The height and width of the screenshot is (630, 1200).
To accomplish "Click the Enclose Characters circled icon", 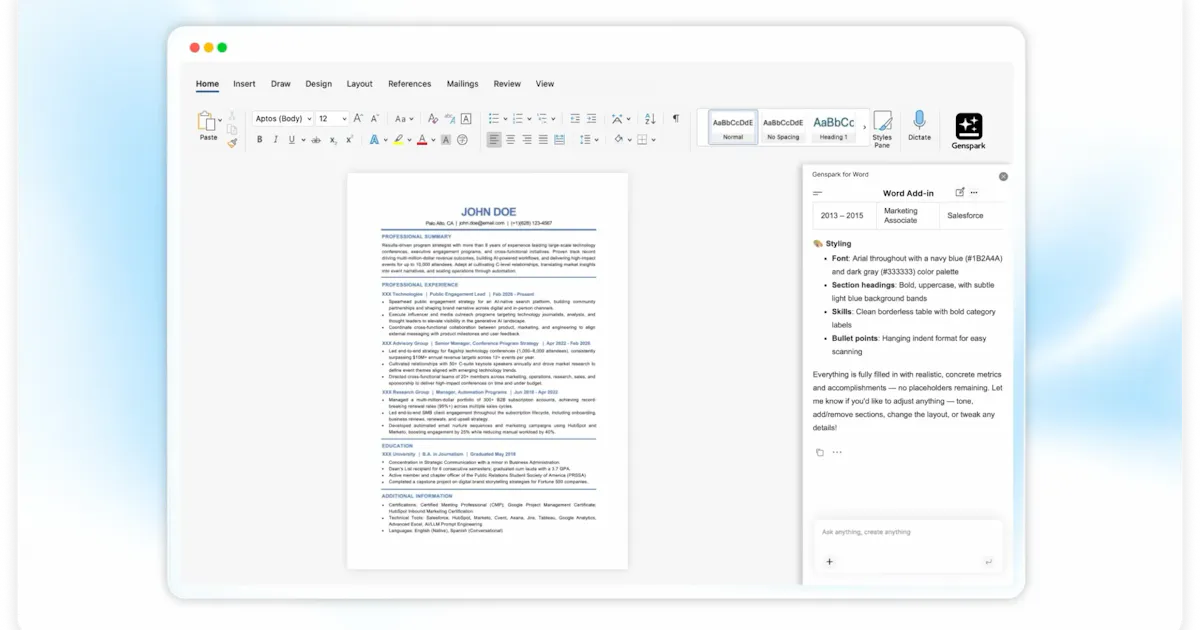I will (462, 140).
